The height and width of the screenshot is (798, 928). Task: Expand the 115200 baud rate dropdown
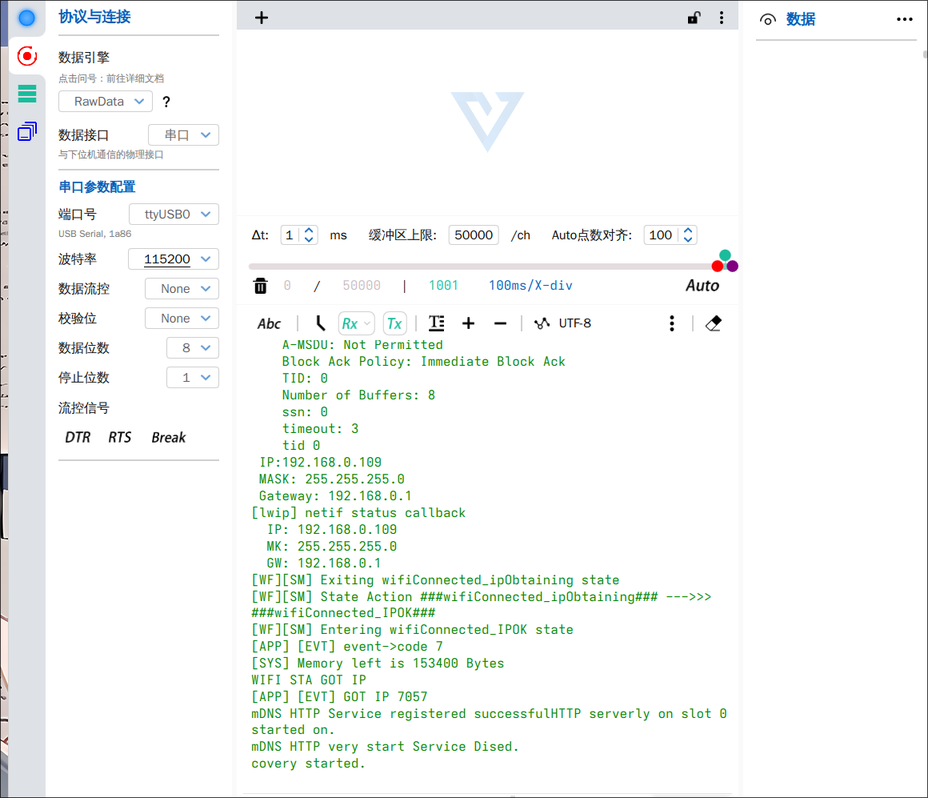(x=174, y=259)
